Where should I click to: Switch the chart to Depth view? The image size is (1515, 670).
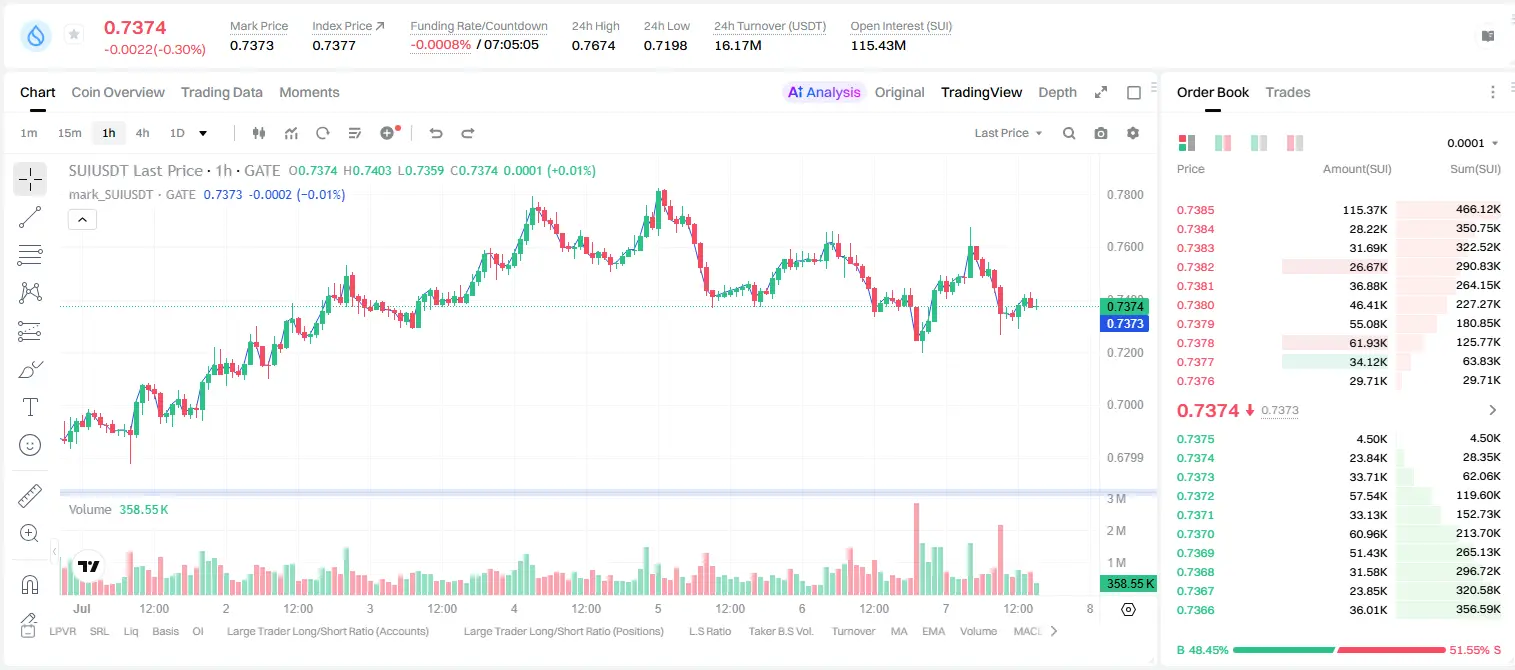(x=1057, y=92)
